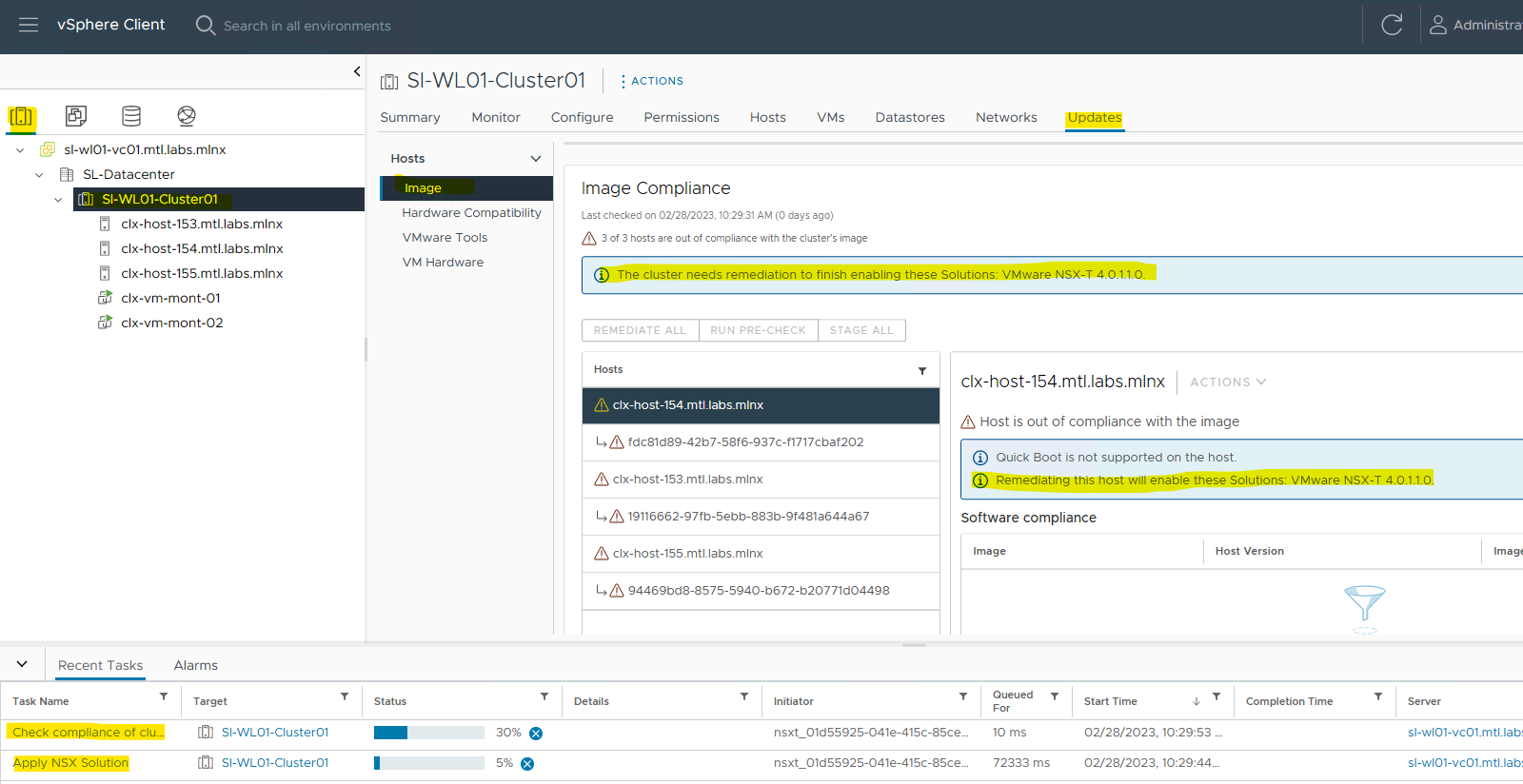
Task: Switch to the Datastores tab
Action: [910, 117]
